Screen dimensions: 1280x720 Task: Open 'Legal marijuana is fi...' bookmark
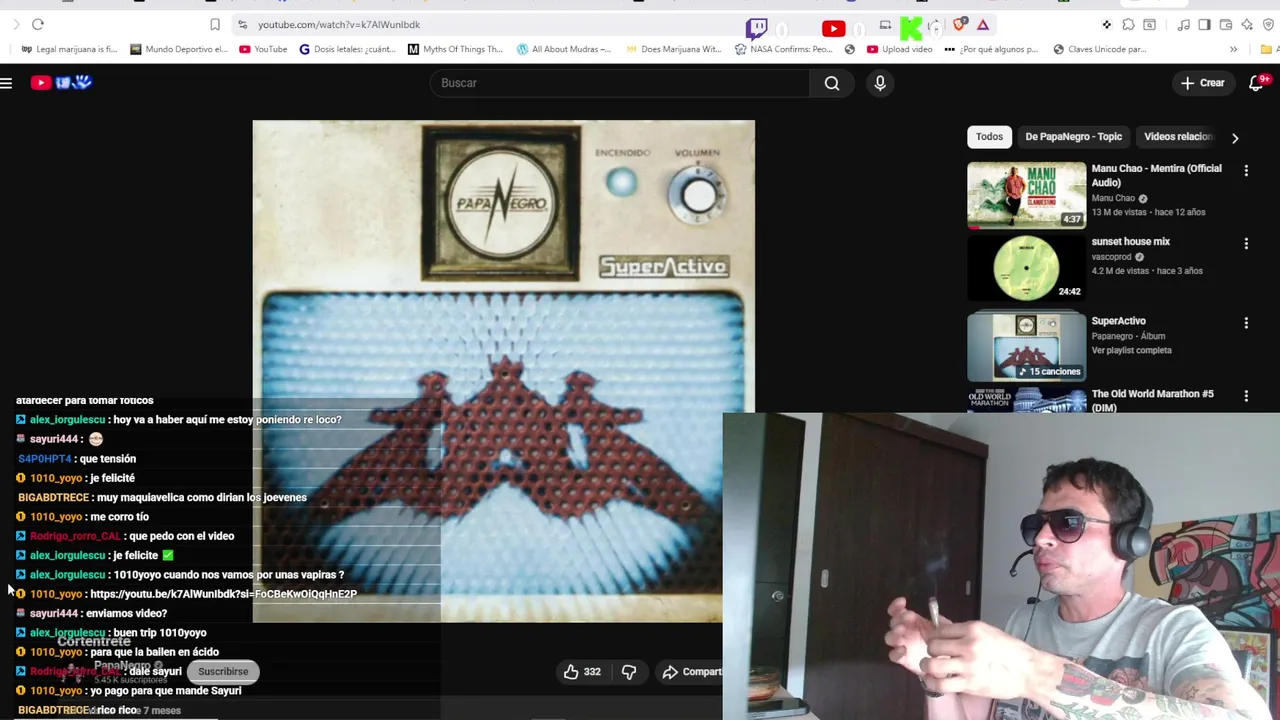click(69, 49)
